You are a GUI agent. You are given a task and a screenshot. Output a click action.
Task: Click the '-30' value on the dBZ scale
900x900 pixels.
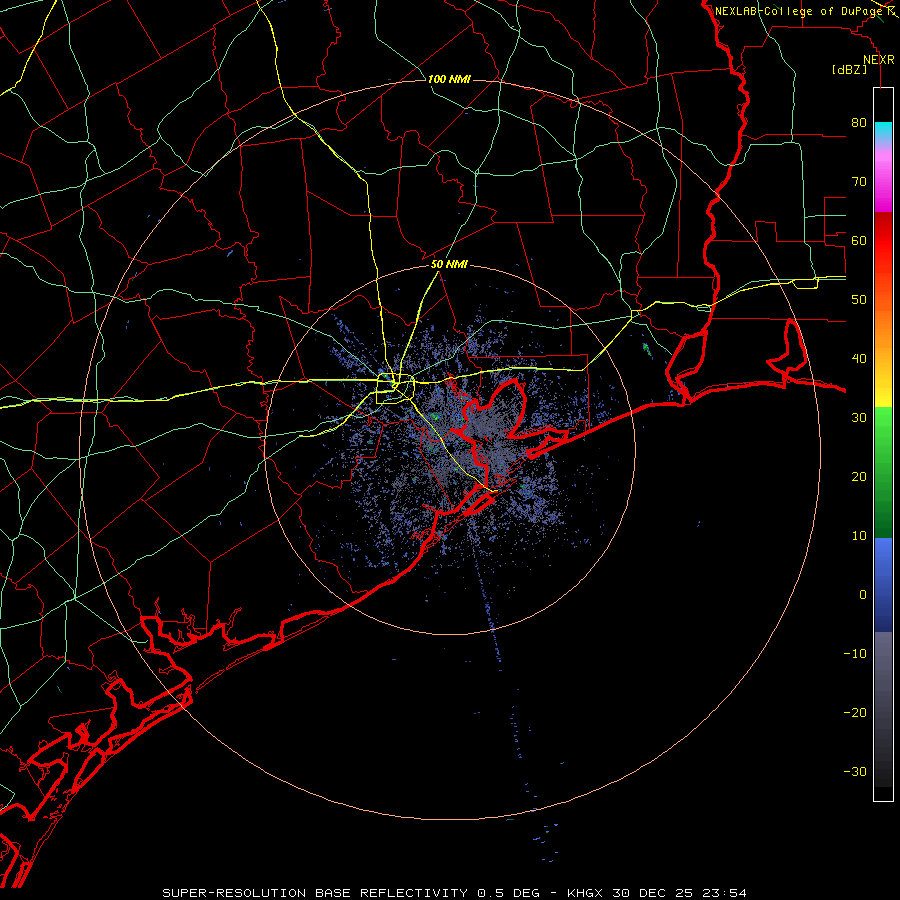tap(855, 771)
